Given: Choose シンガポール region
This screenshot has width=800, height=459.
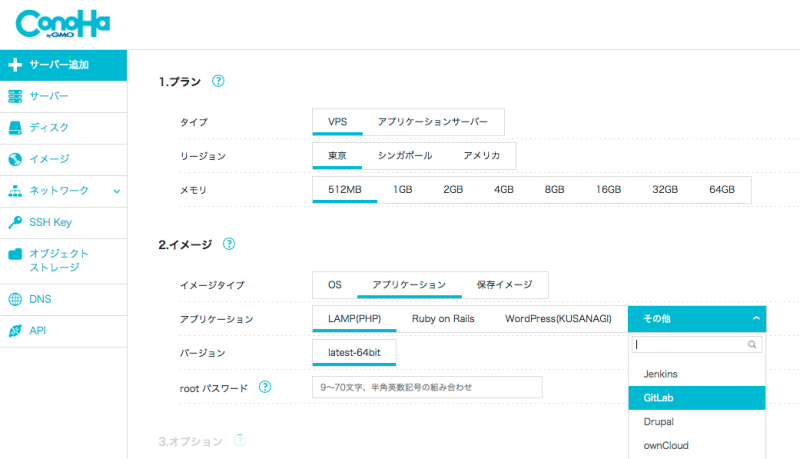Looking at the screenshot, I should coord(405,156).
